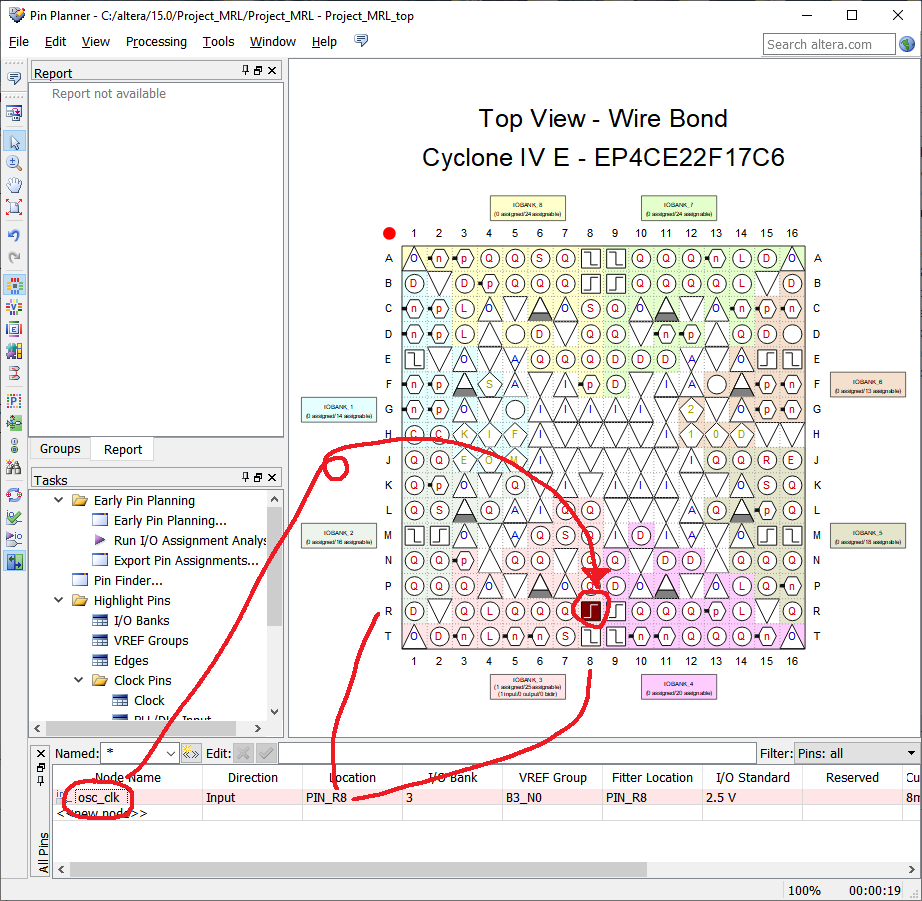Float the Tasks panel window
This screenshot has height=901, width=922.
pos(258,478)
